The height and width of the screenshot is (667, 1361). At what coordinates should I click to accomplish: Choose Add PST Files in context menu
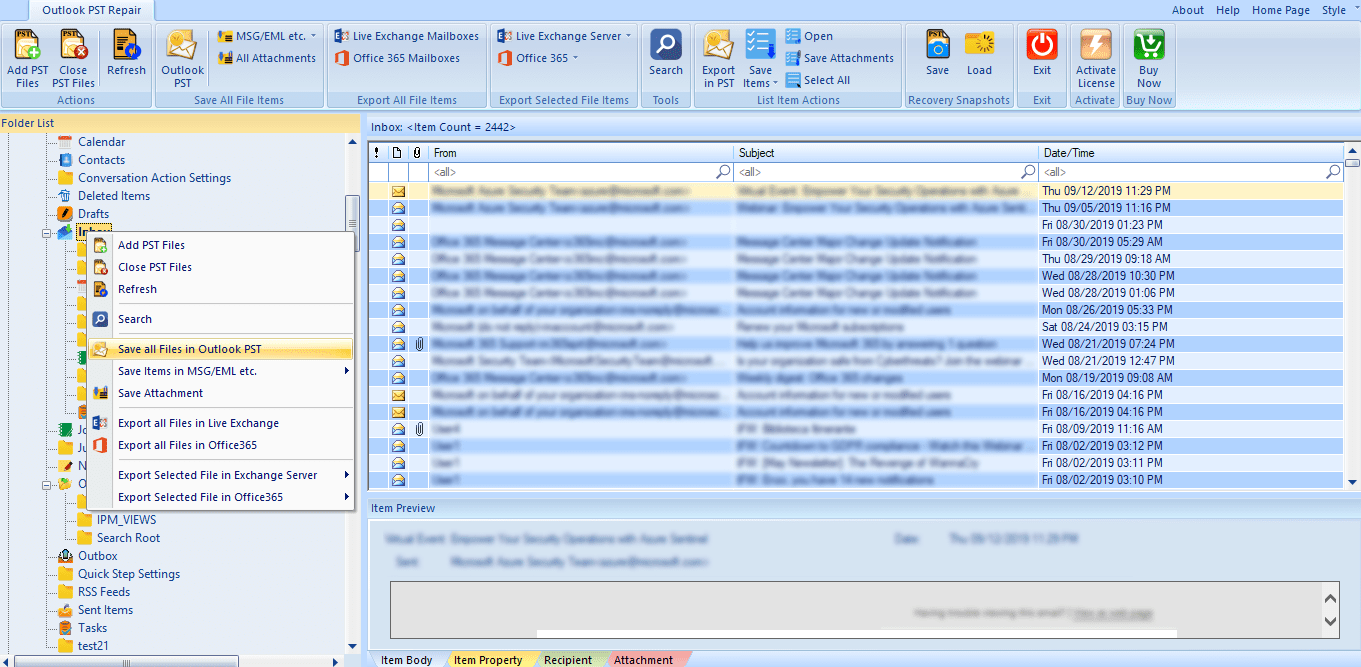(x=220, y=245)
